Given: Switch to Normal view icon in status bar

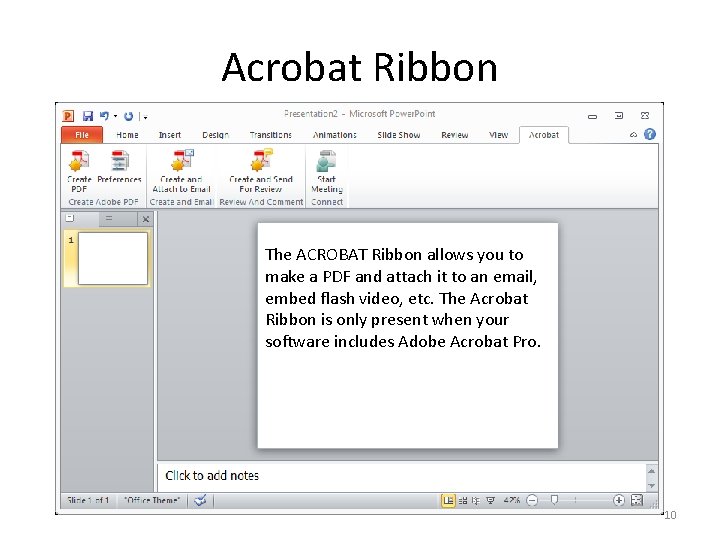Looking at the screenshot, I should [x=448, y=501].
